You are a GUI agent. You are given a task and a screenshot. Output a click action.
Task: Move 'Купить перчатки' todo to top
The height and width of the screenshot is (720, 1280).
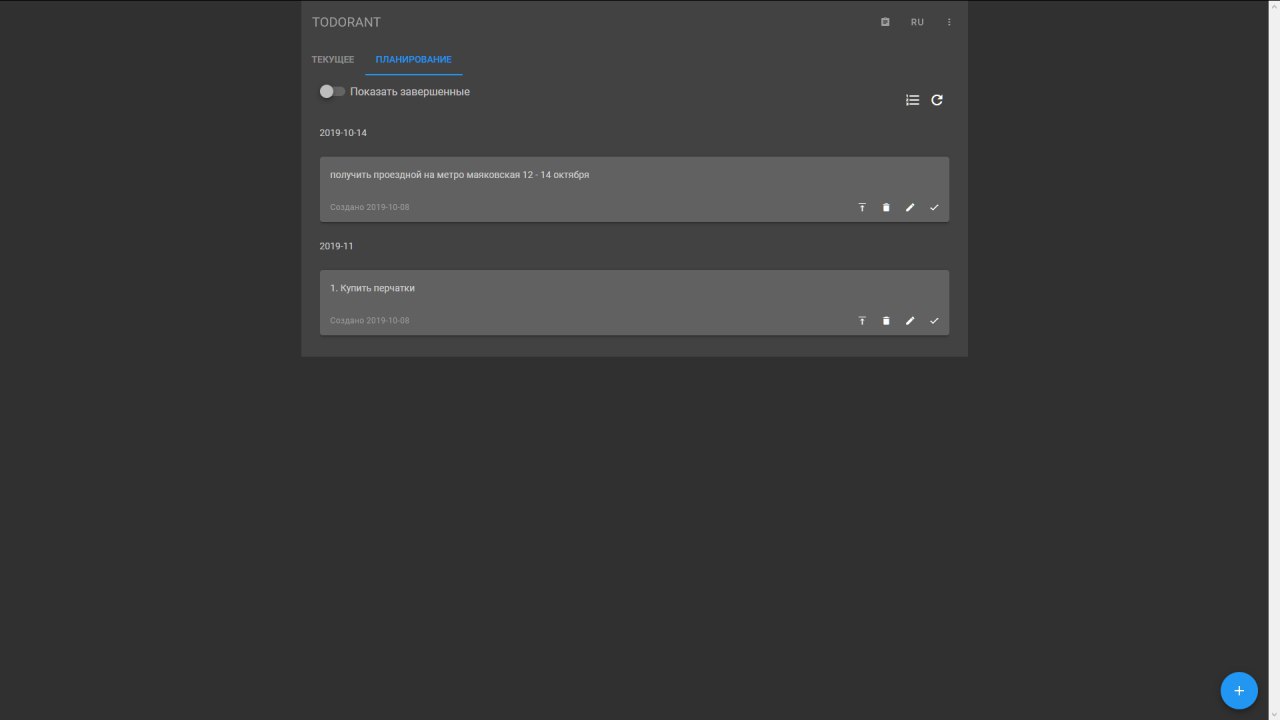[862, 320]
